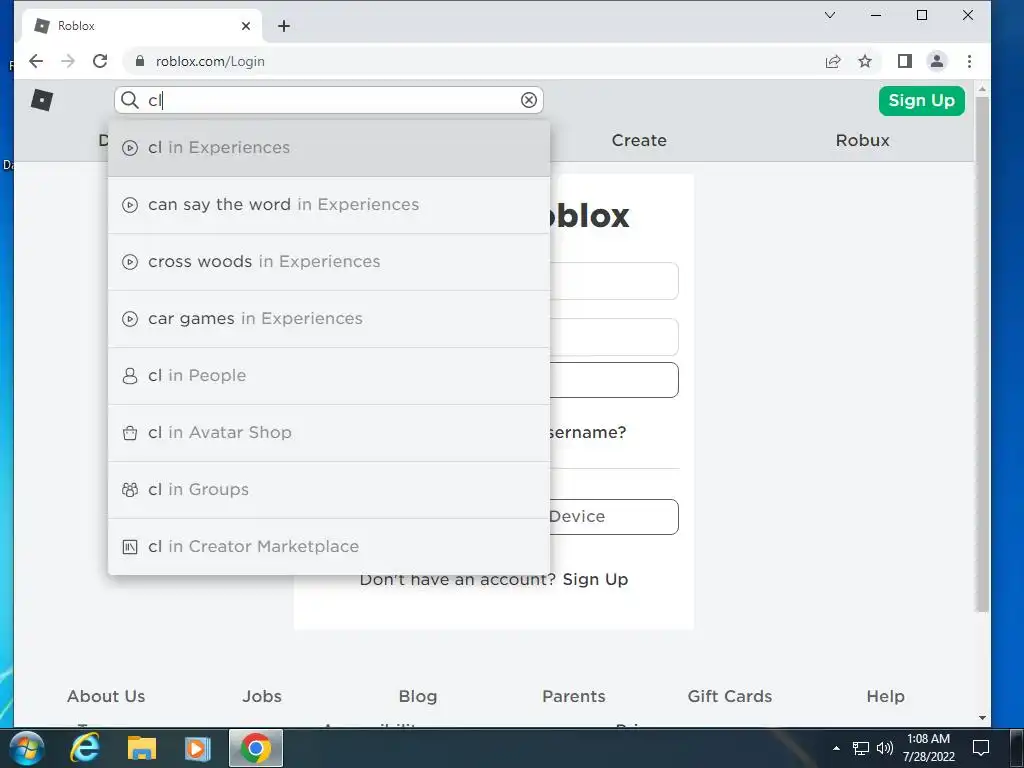Bookmark page with star icon

(865, 61)
